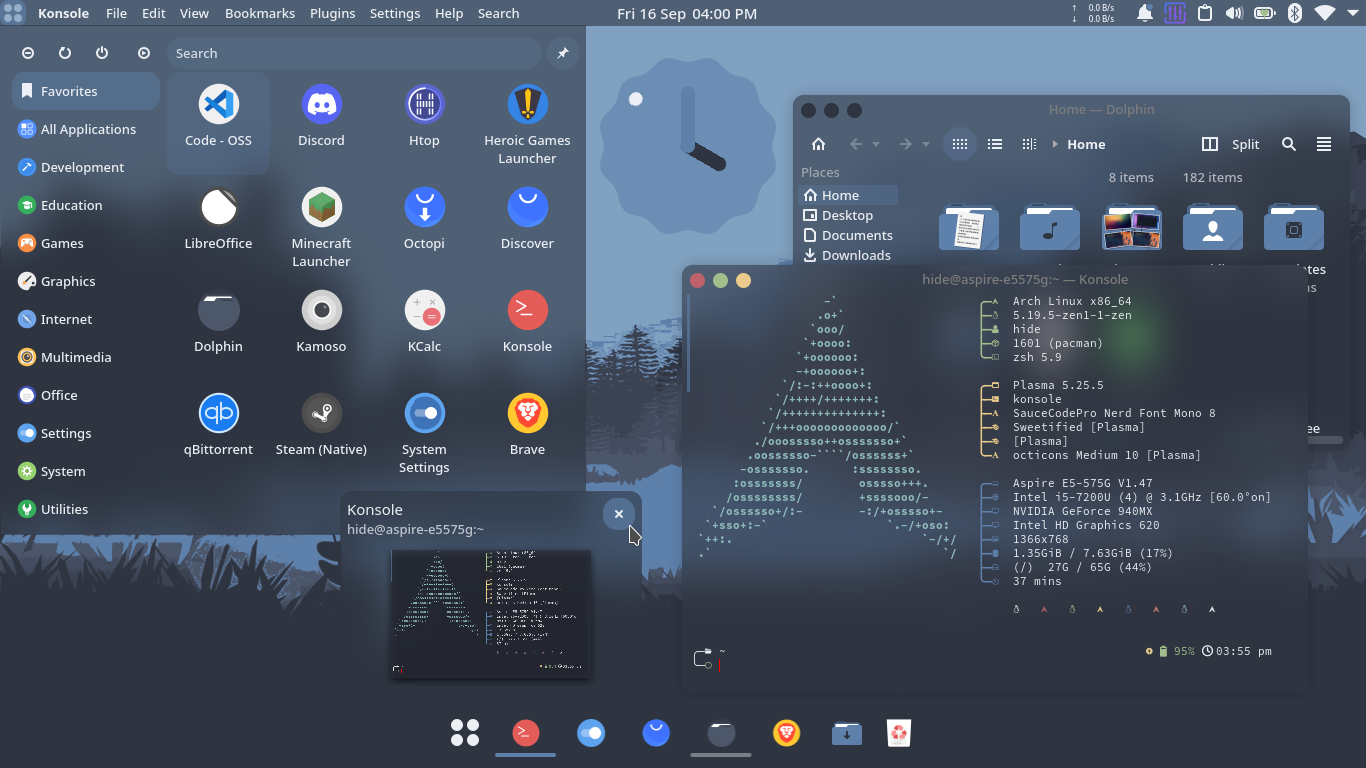Expand the back-navigation history dropdown in Dolphin
1366x768 pixels.
(x=876, y=144)
